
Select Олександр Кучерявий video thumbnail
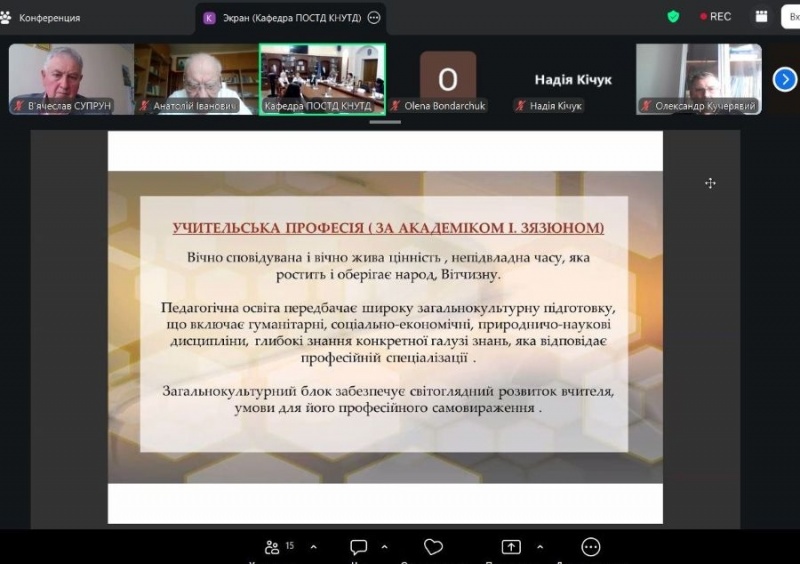[698, 78]
